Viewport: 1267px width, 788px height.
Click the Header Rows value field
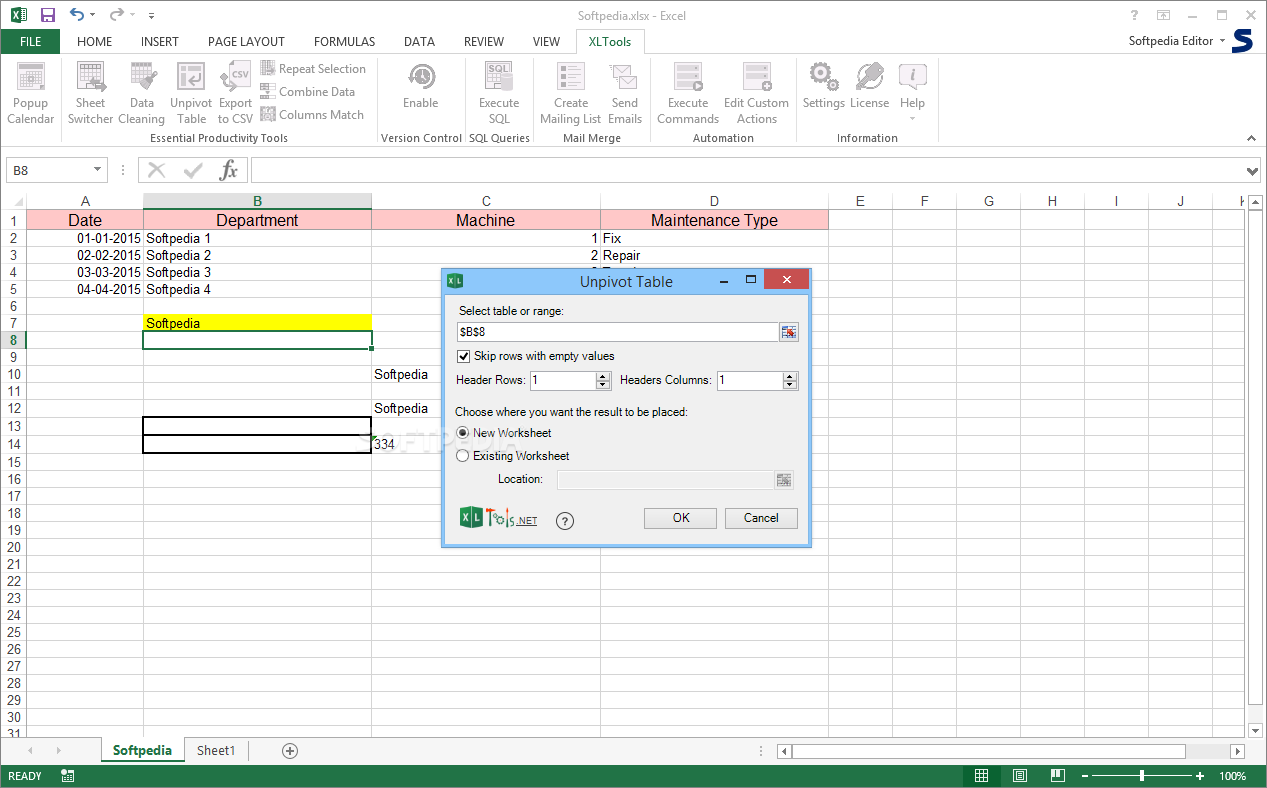[x=563, y=380]
